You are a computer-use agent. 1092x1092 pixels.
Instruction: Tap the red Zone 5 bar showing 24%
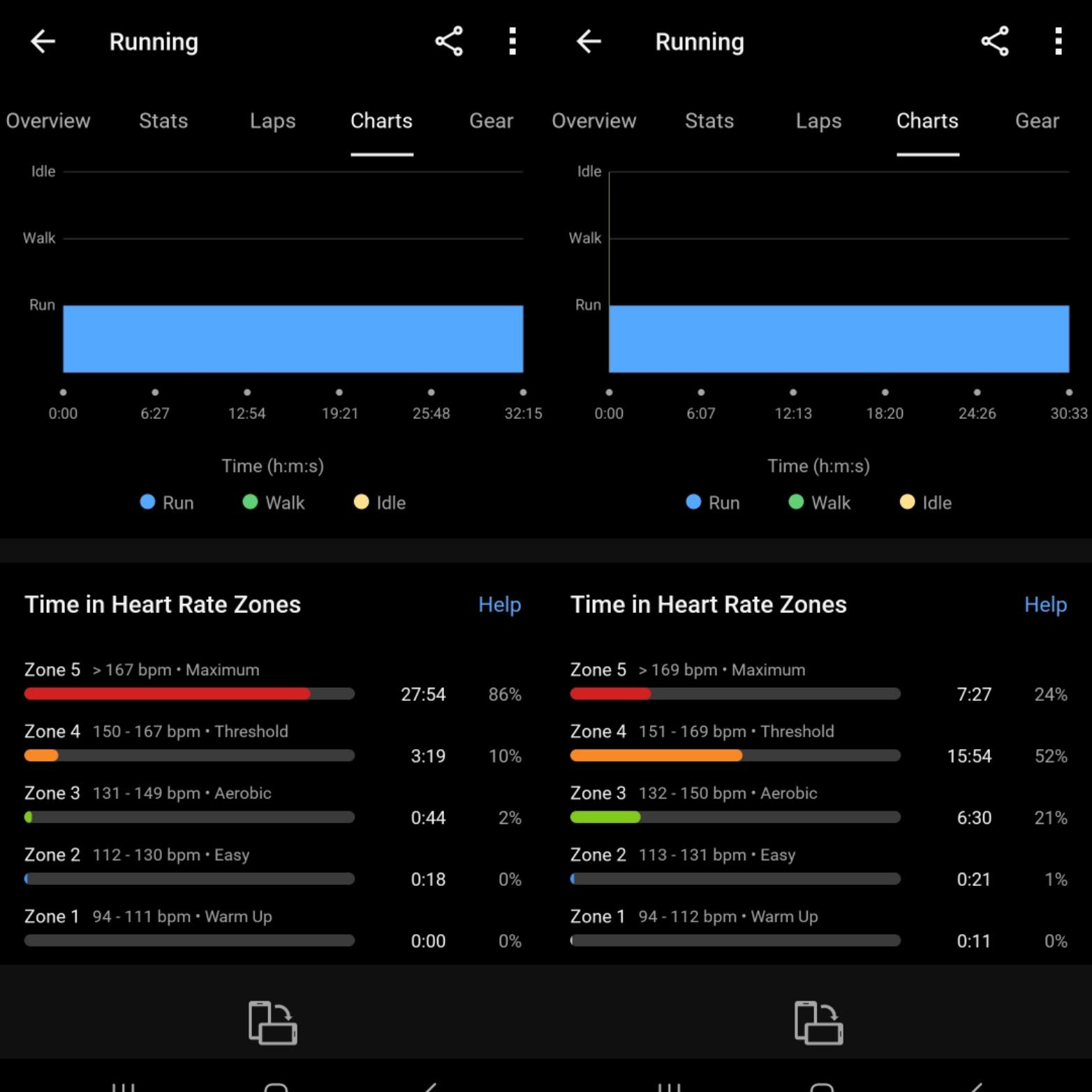[610, 694]
